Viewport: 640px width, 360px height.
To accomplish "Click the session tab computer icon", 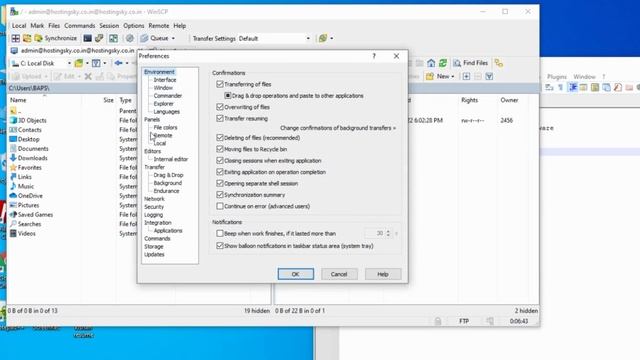I will pos(14,51).
